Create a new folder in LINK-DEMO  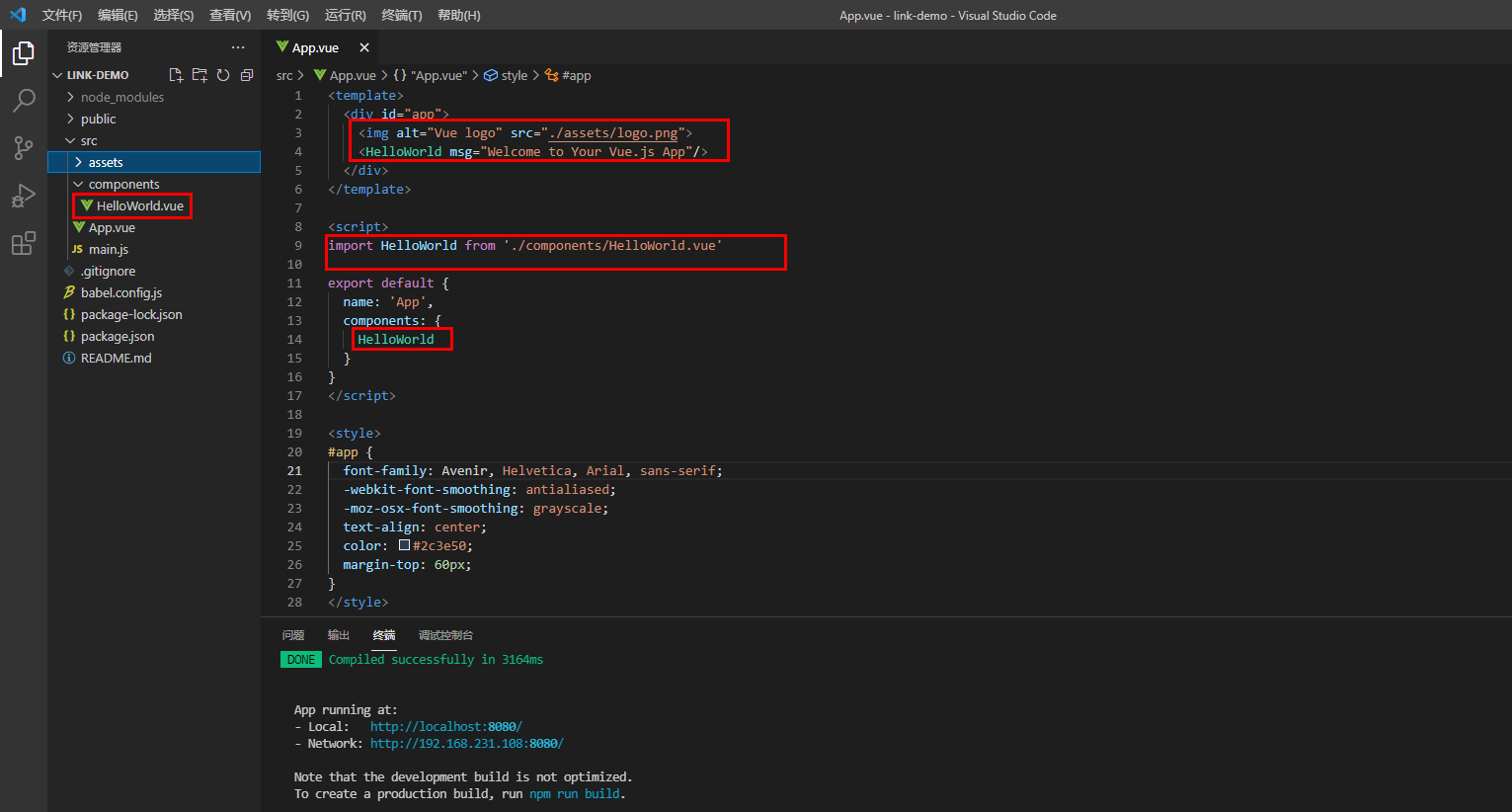click(199, 75)
